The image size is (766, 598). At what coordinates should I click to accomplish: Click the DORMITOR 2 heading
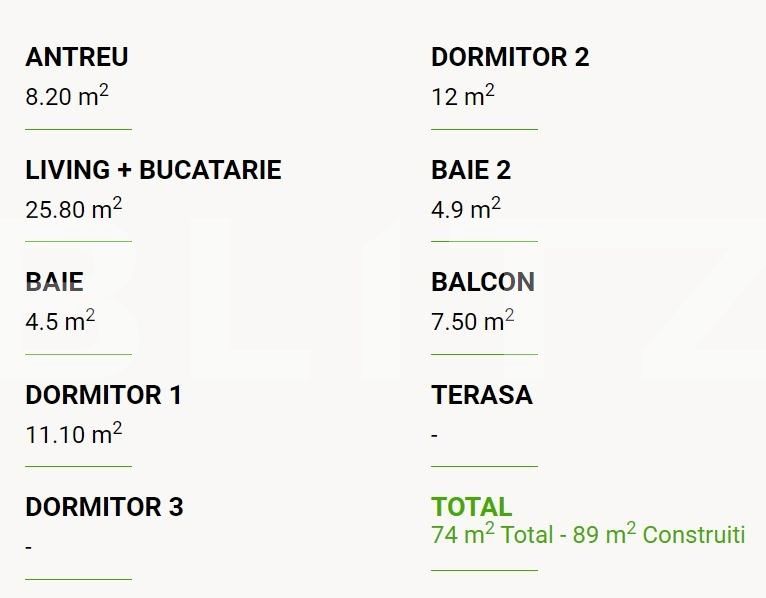coord(510,58)
